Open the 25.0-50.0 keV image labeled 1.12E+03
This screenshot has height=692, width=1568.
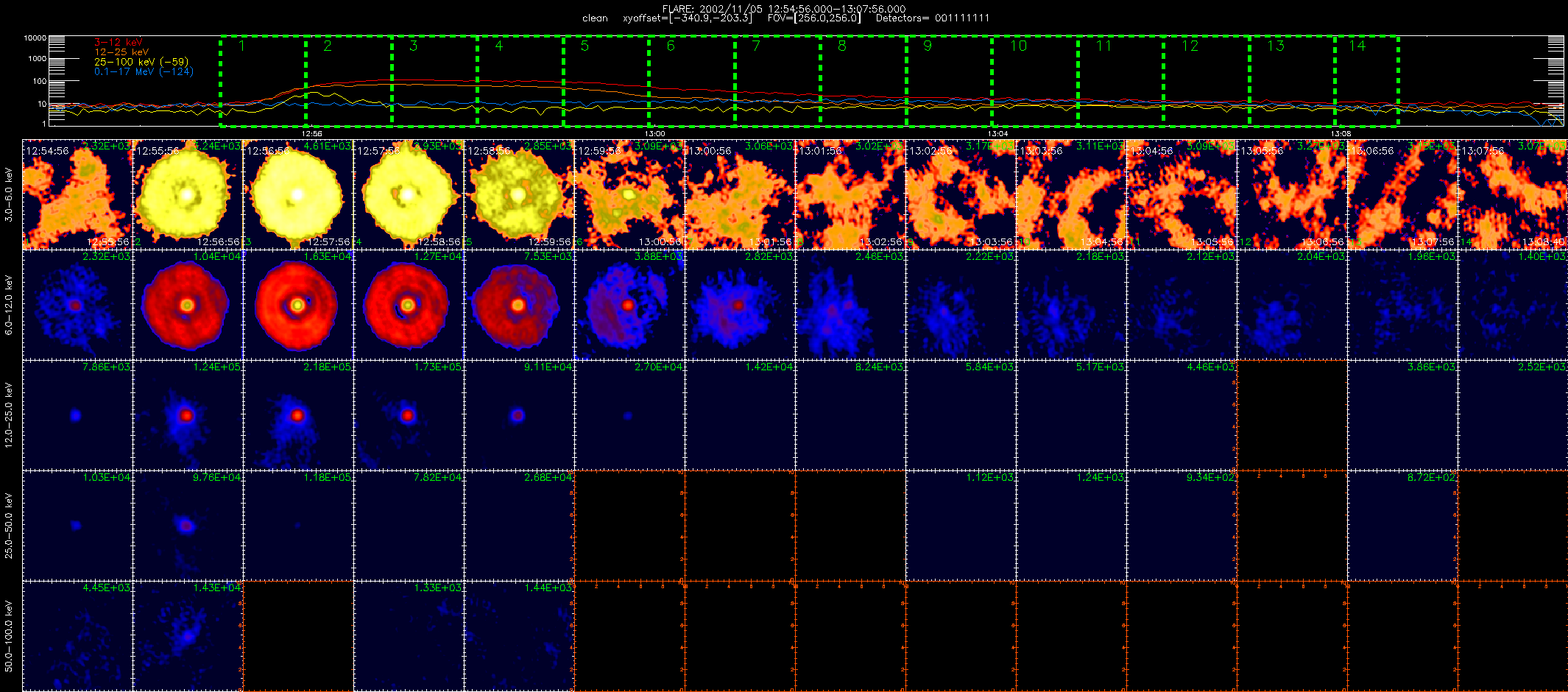point(961,526)
